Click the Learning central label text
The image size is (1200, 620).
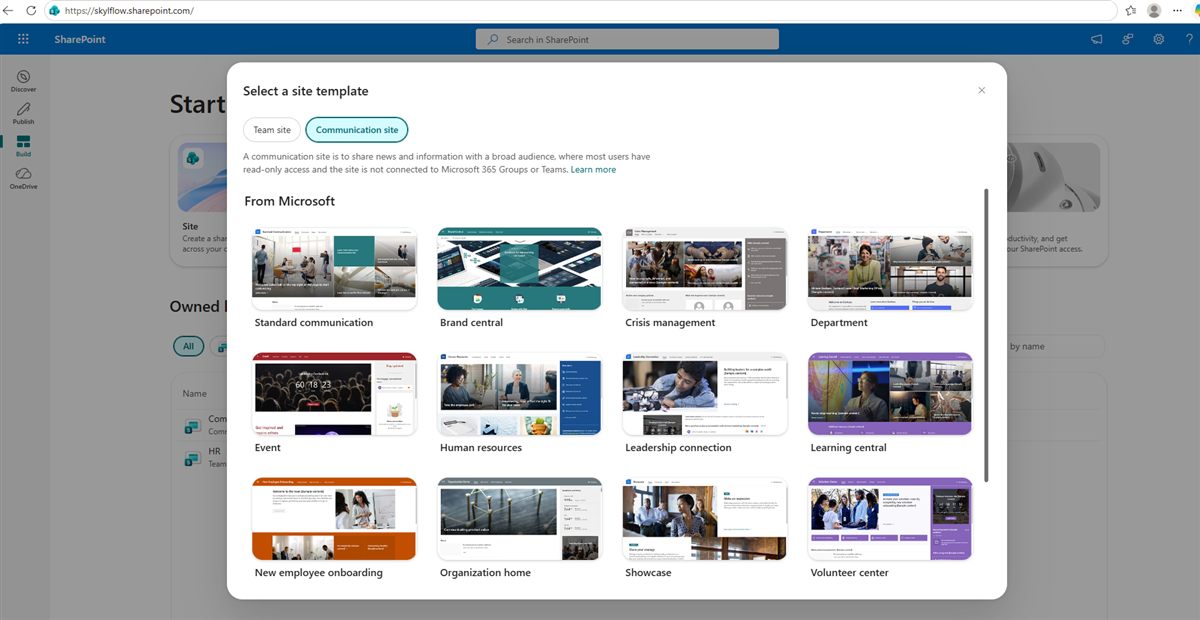[x=848, y=448]
